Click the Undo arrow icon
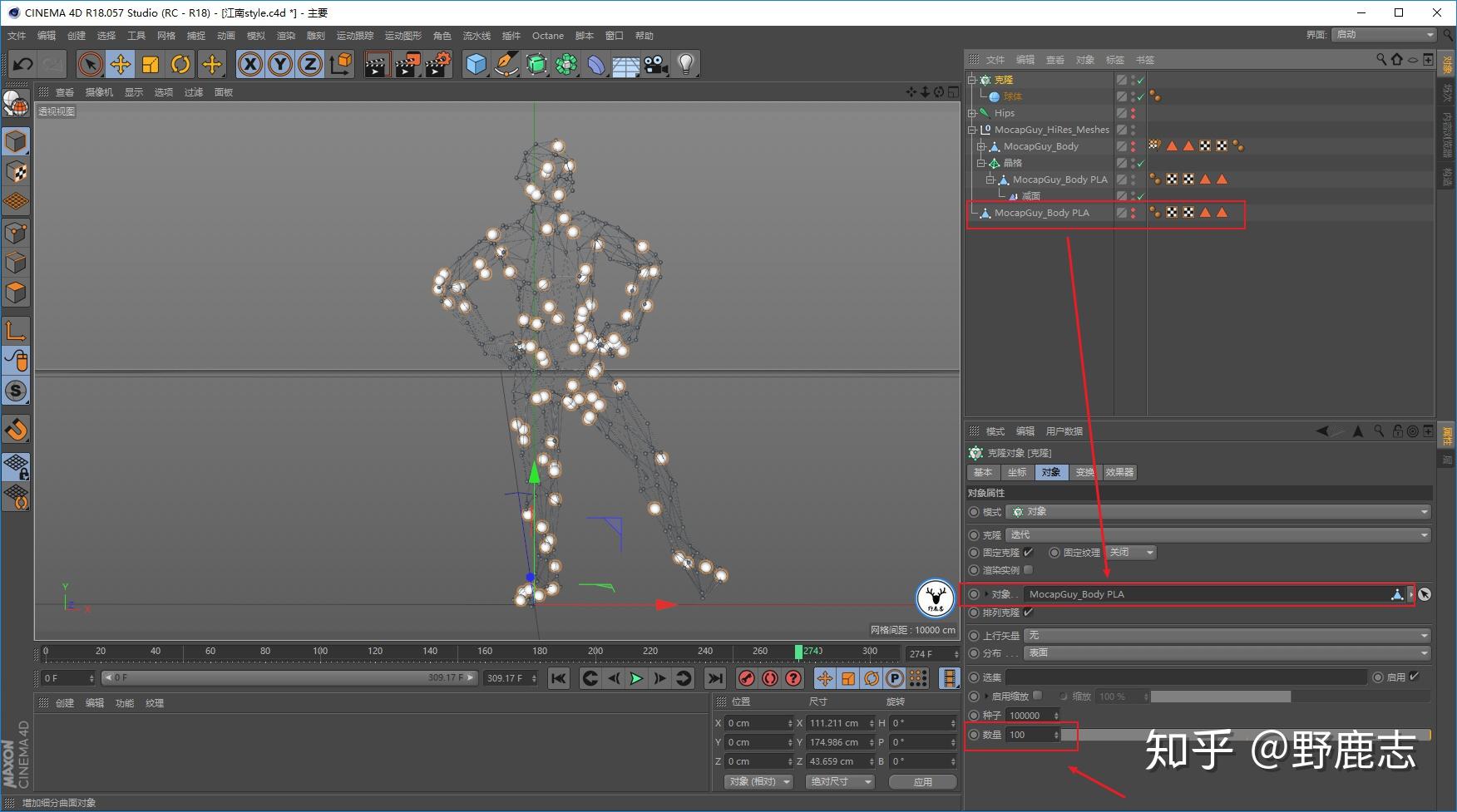1457x812 pixels. [22, 64]
